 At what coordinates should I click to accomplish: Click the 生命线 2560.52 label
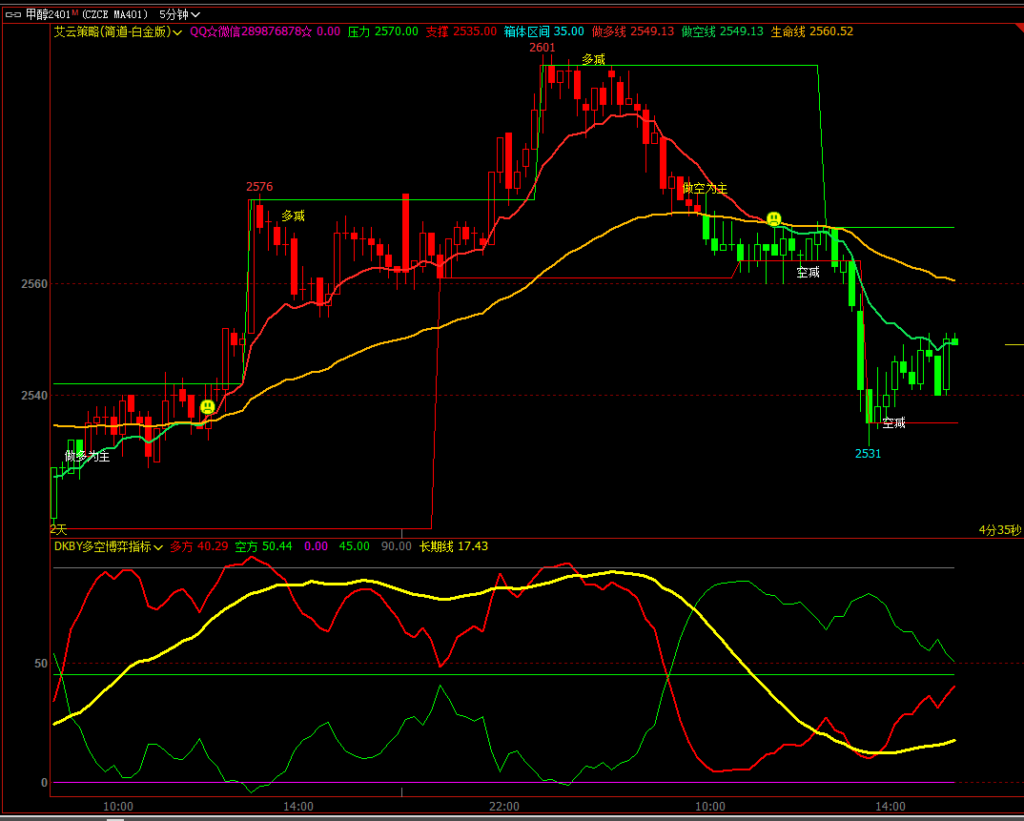point(811,32)
